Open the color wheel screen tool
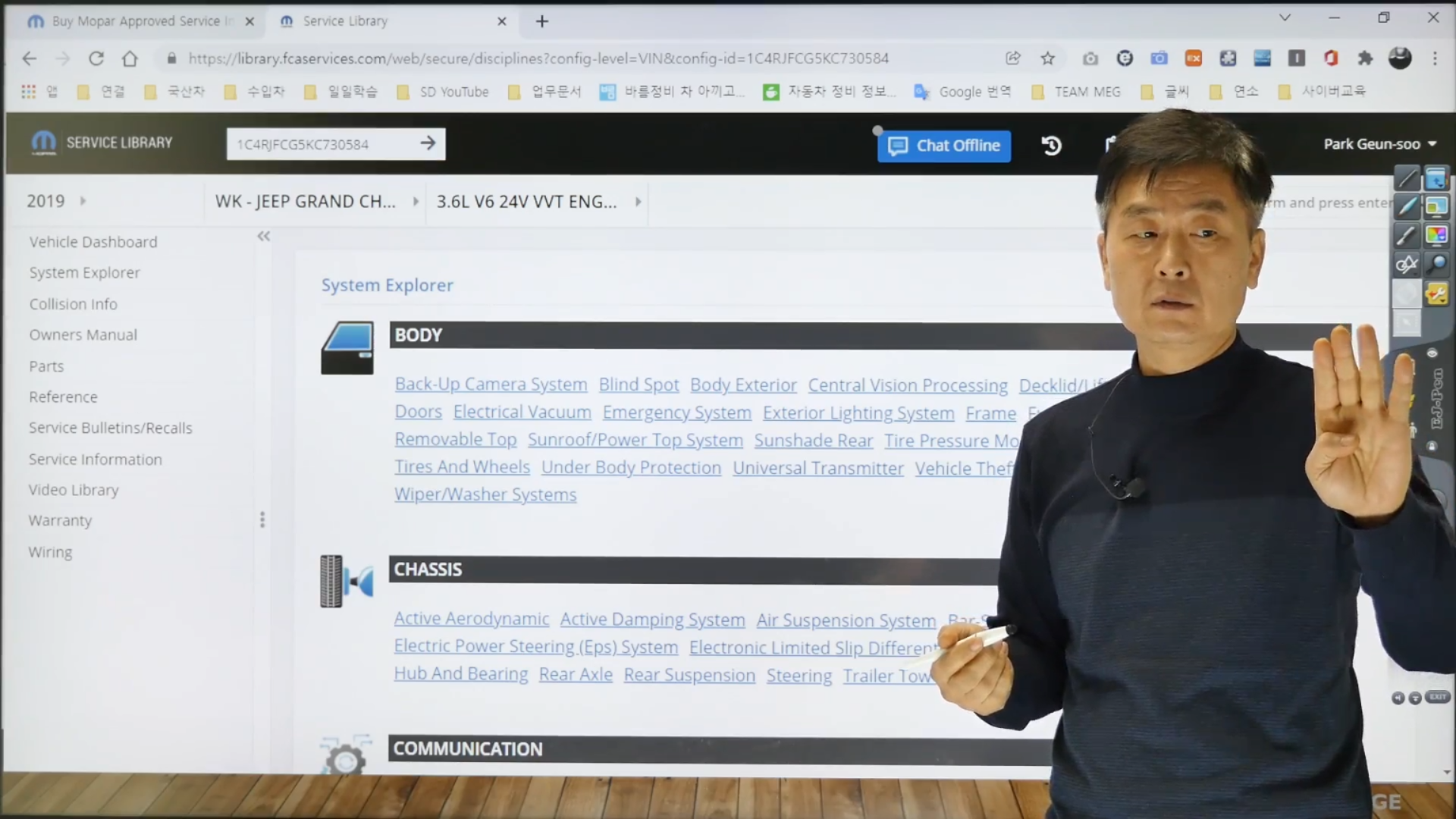 pyautogui.click(x=1436, y=235)
